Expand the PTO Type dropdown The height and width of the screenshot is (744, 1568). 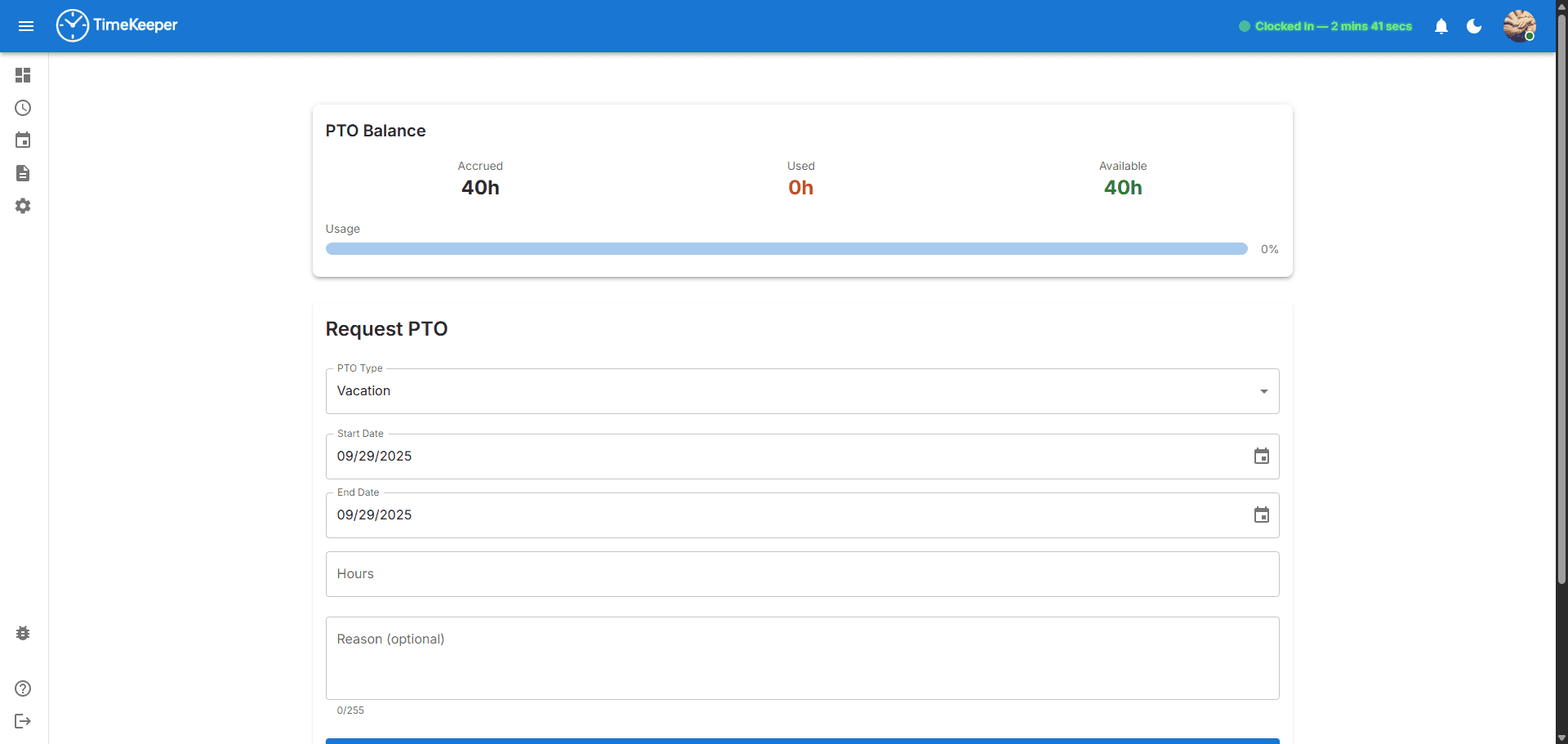(x=802, y=391)
